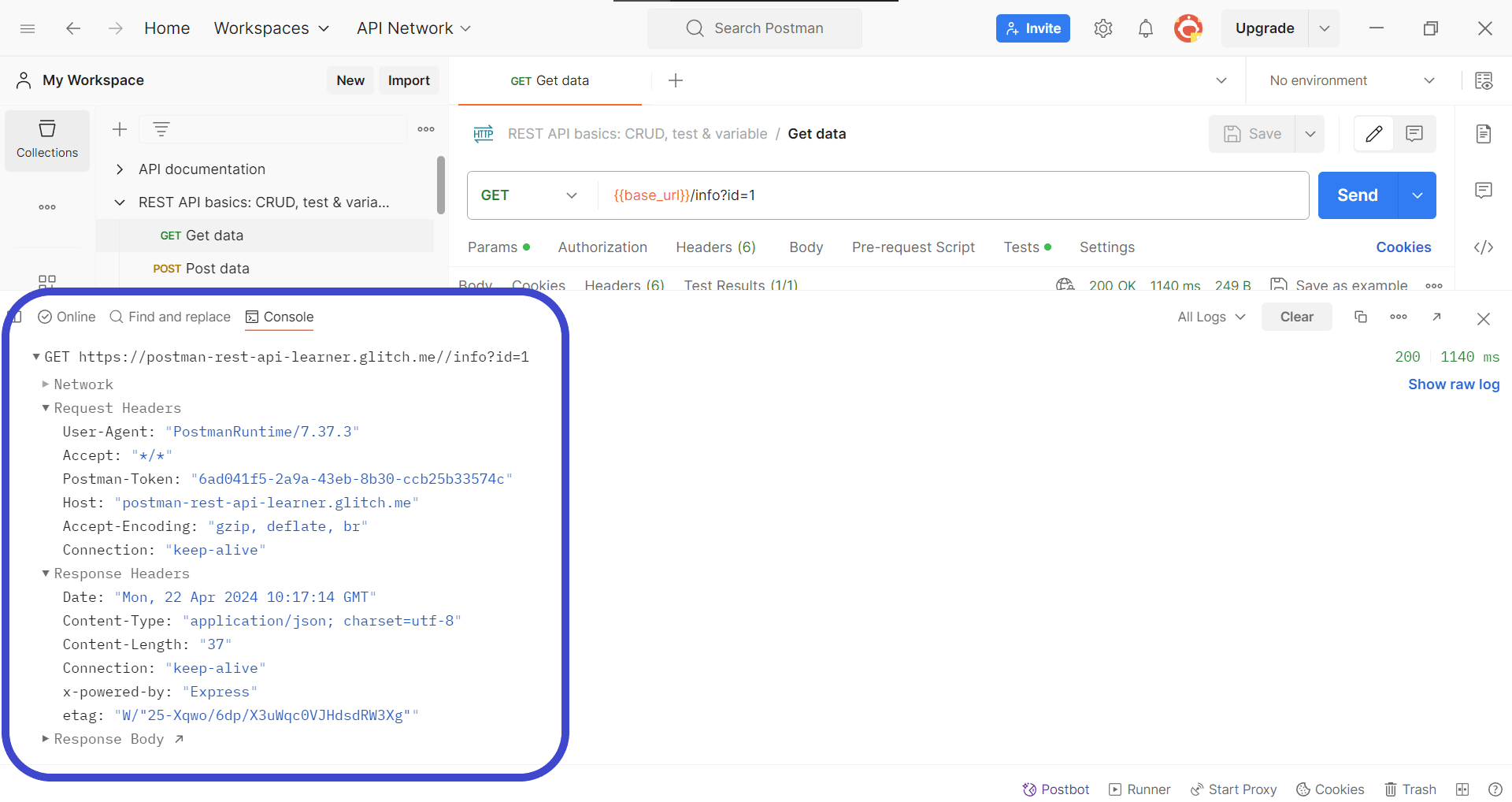Open the Upgrade dropdown arrow
Screen dimensions: 1512x802
point(1325,28)
